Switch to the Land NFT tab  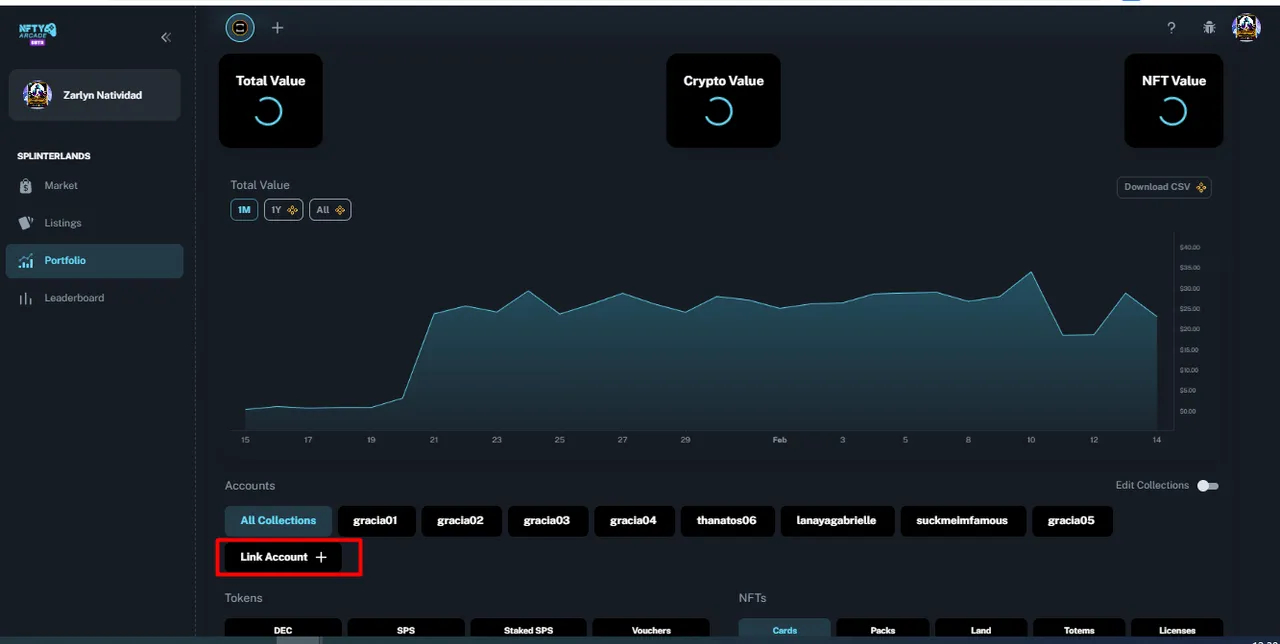pos(981,629)
